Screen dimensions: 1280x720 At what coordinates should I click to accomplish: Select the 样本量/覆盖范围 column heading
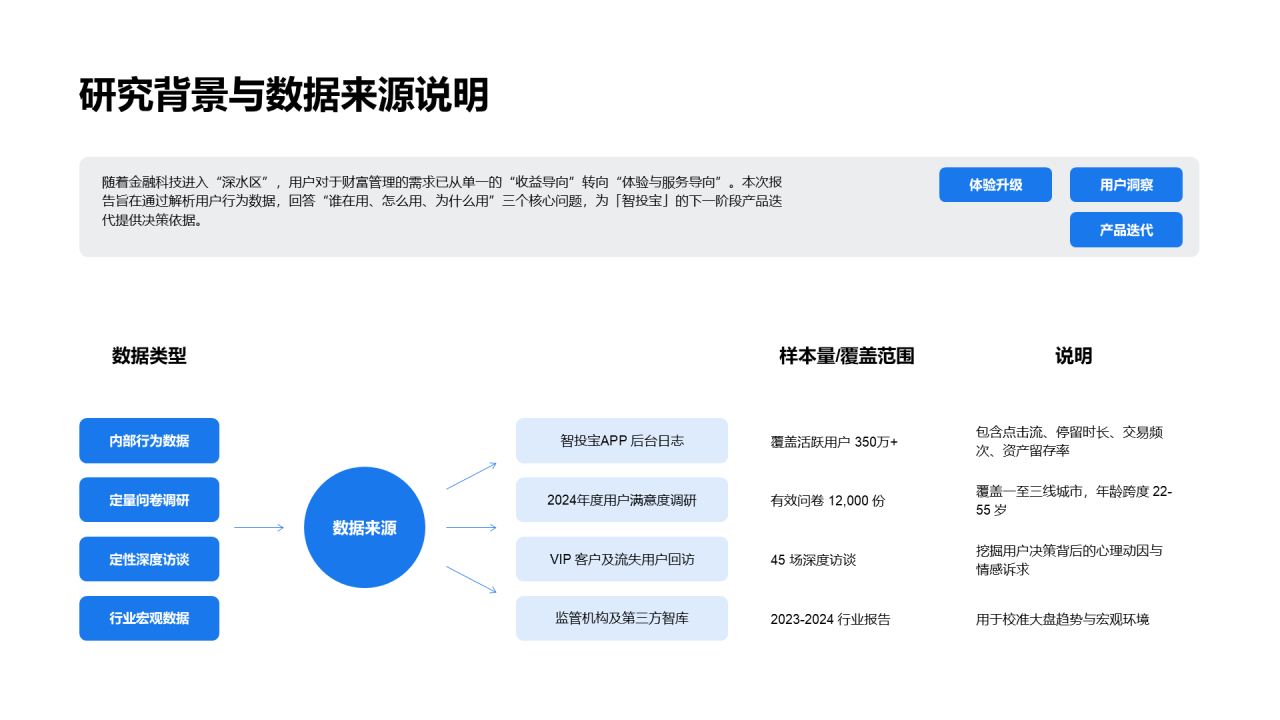coord(846,356)
